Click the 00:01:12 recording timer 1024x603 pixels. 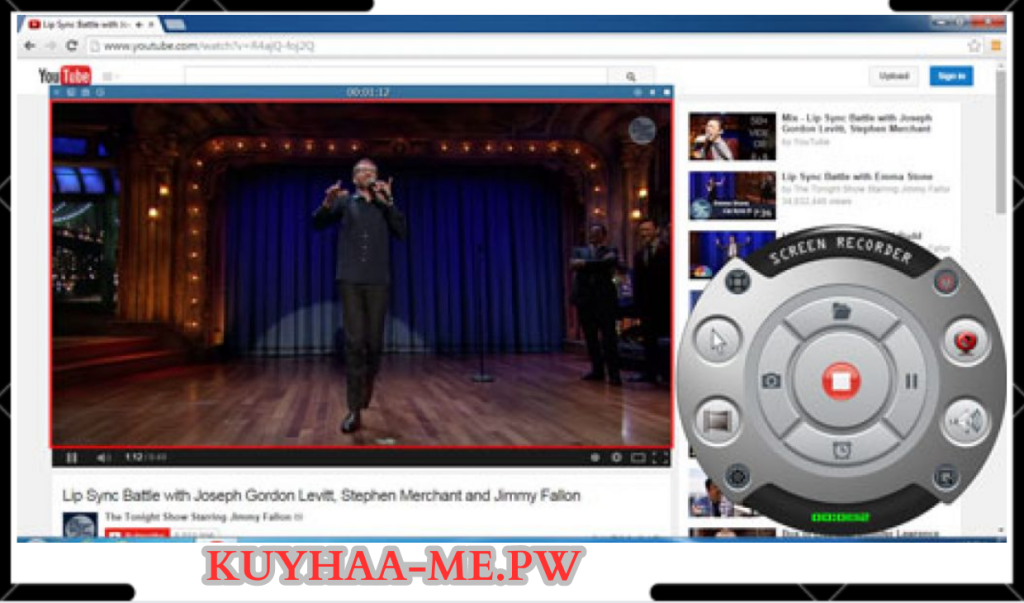pos(368,92)
